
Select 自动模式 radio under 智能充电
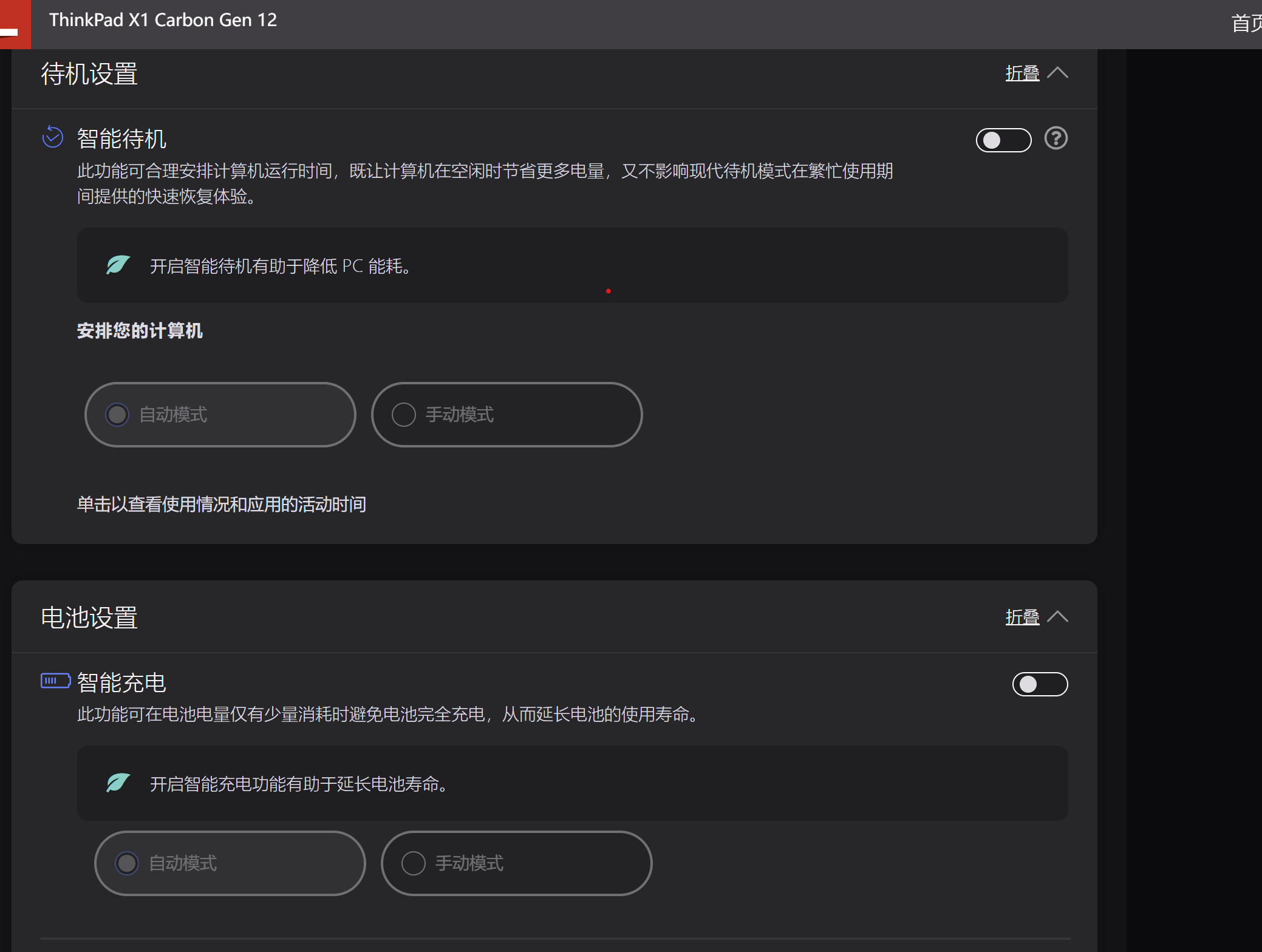click(230, 863)
